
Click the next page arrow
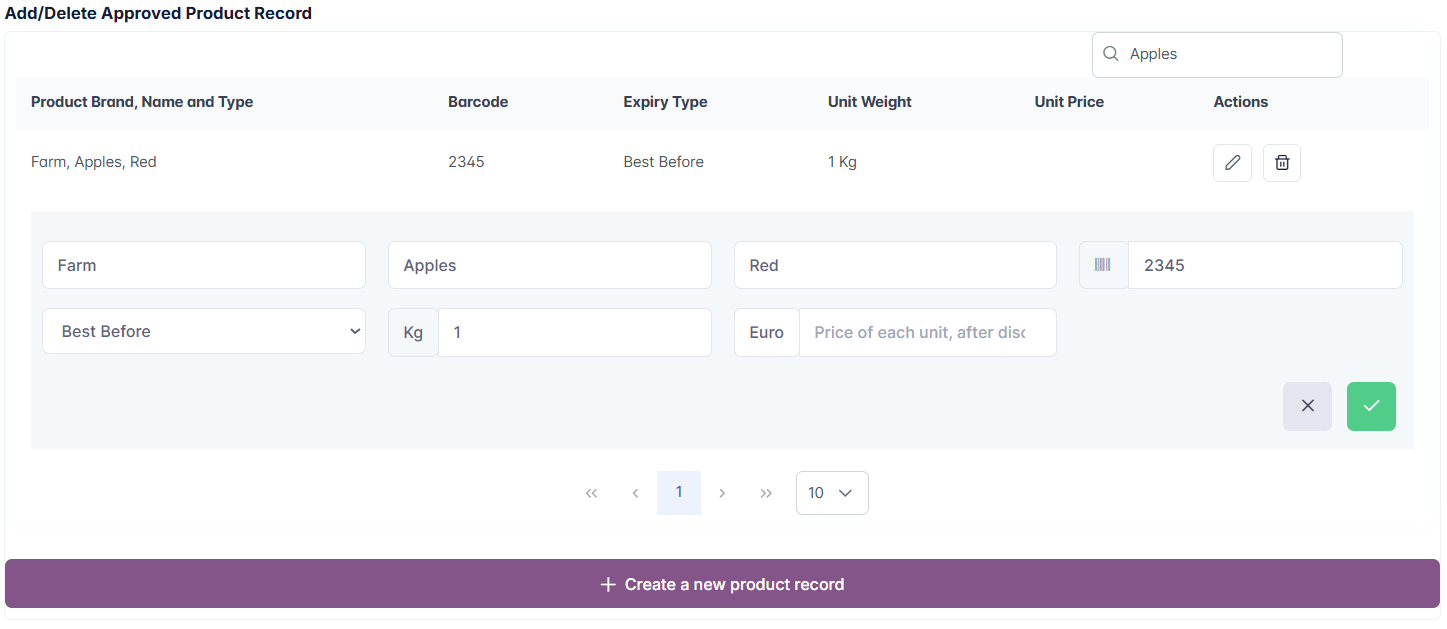coord(722,493)
